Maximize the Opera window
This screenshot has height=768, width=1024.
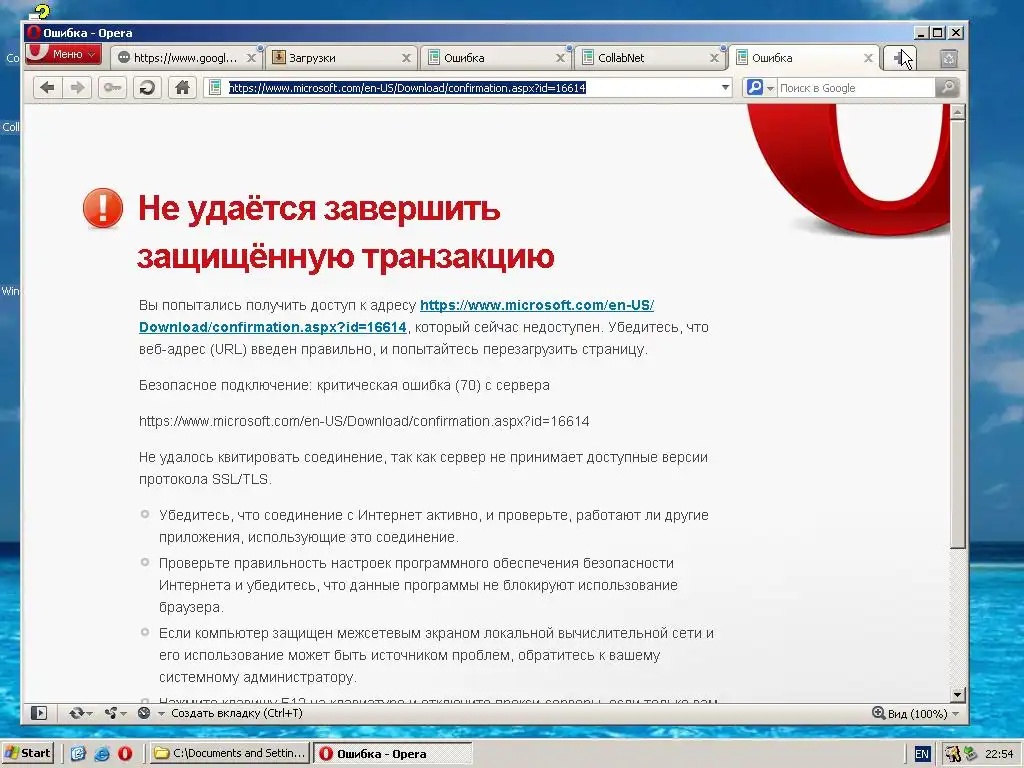point(938,33)
